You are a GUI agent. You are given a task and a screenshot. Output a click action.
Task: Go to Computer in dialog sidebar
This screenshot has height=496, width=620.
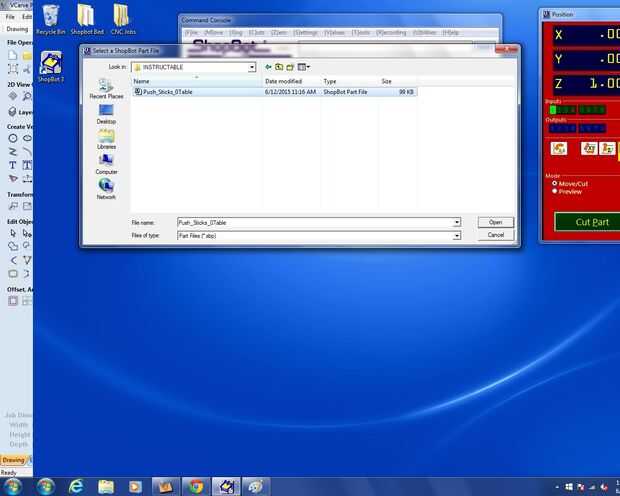click(106, 164)
